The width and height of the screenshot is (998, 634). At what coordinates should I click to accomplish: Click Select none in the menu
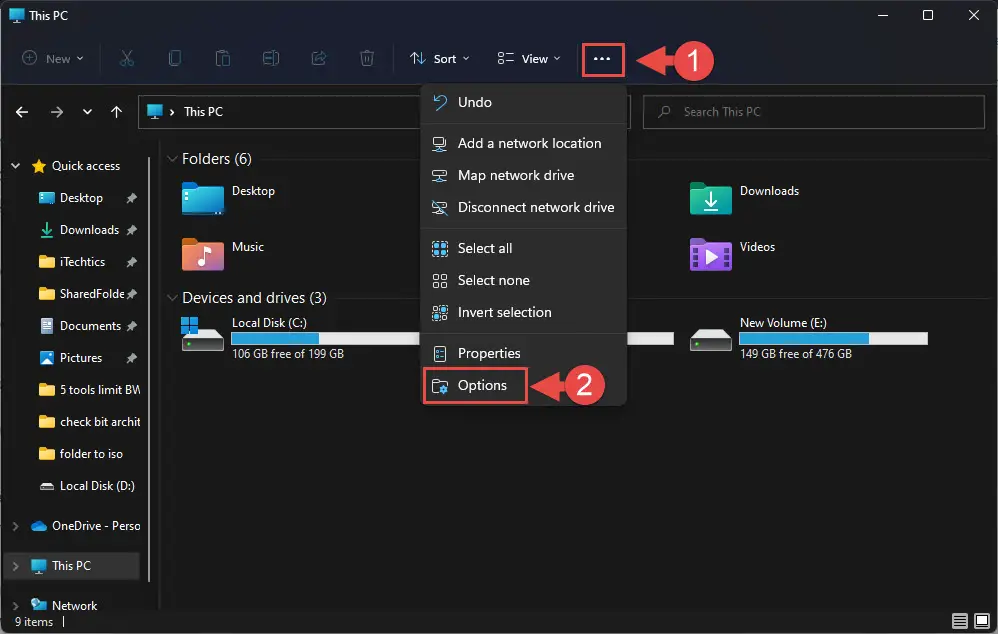523,281
